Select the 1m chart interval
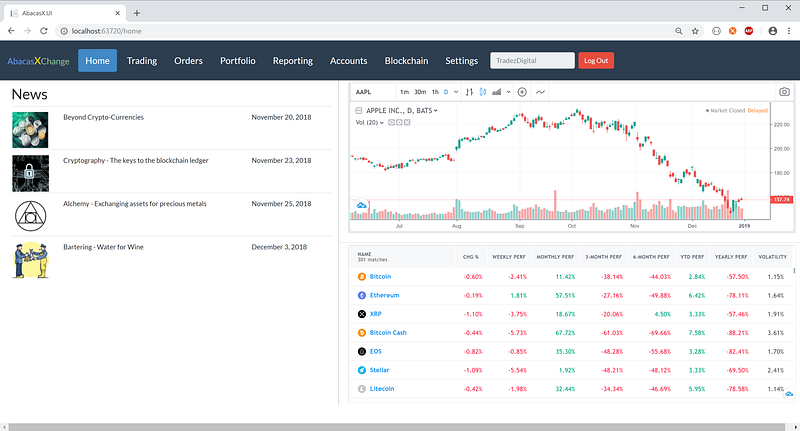The image size is (800, 431). pos(405,92)
